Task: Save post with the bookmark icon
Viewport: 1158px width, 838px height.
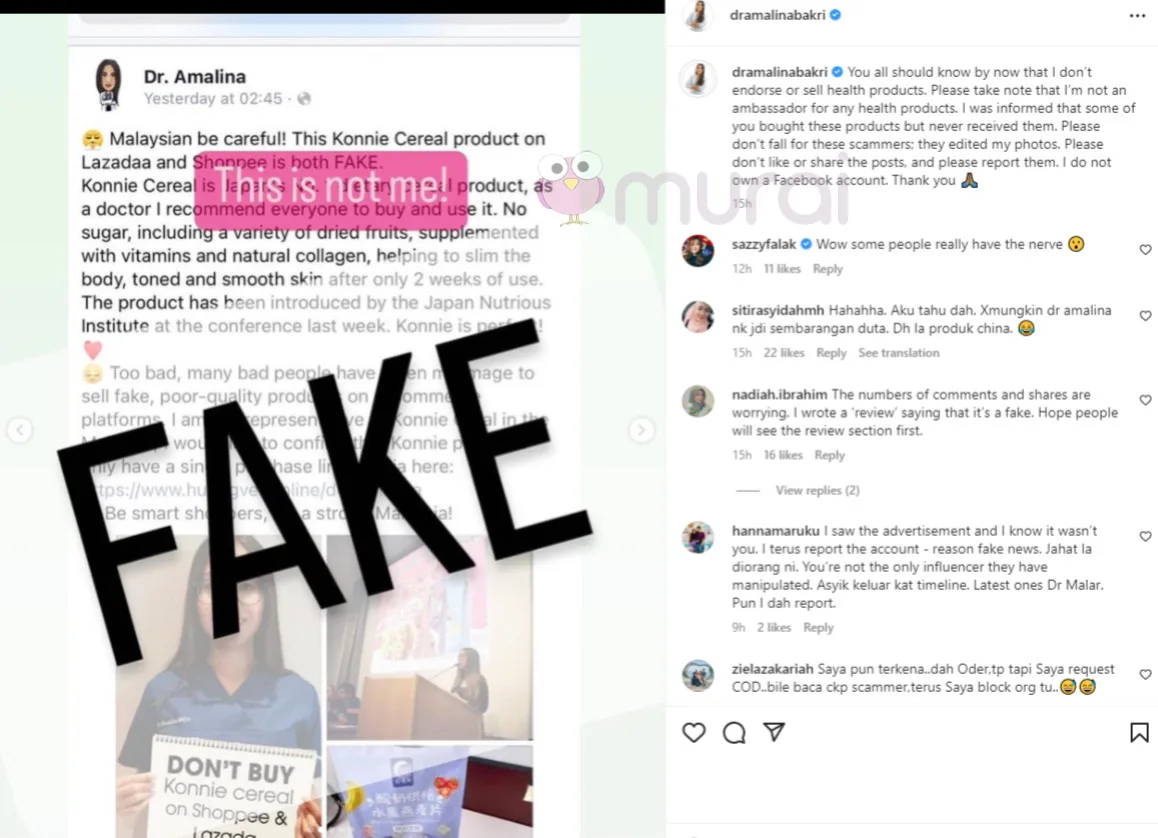Action: click(x=1139, y=732)
